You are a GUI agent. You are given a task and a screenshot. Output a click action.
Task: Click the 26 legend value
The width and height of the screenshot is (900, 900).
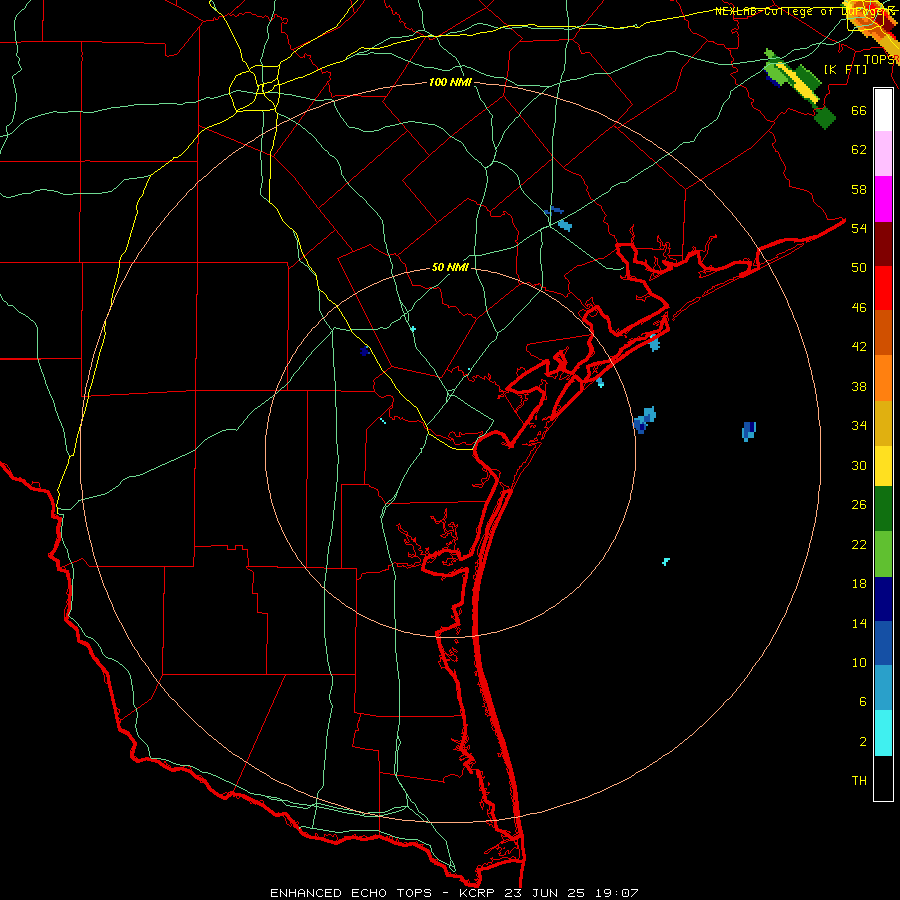(859, 505)
